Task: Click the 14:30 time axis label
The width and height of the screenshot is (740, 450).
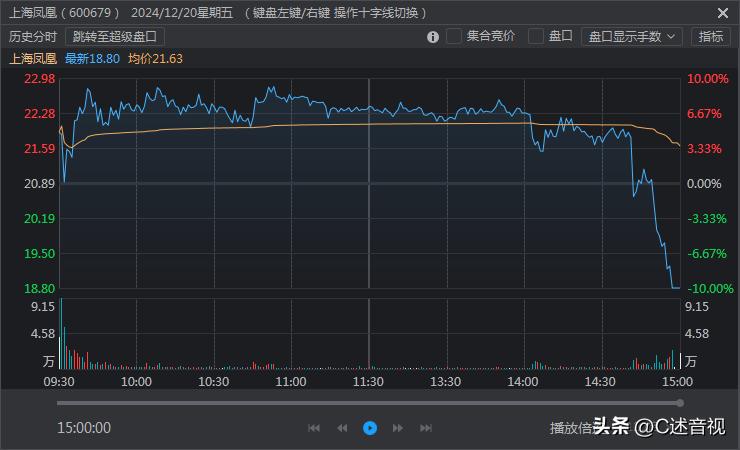Action: [x=600, y=382]
